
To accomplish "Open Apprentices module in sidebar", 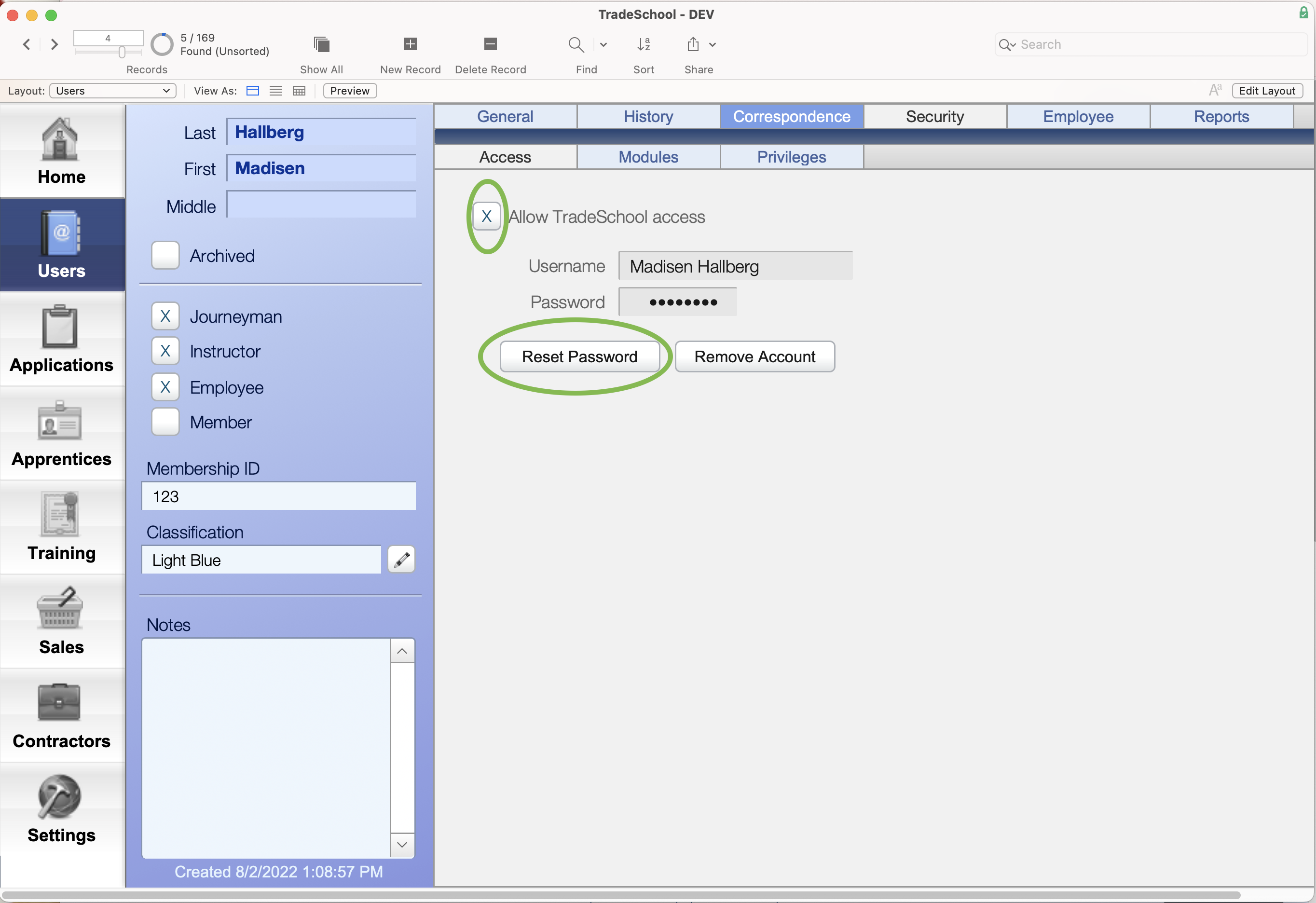I will tap(62, 433).
